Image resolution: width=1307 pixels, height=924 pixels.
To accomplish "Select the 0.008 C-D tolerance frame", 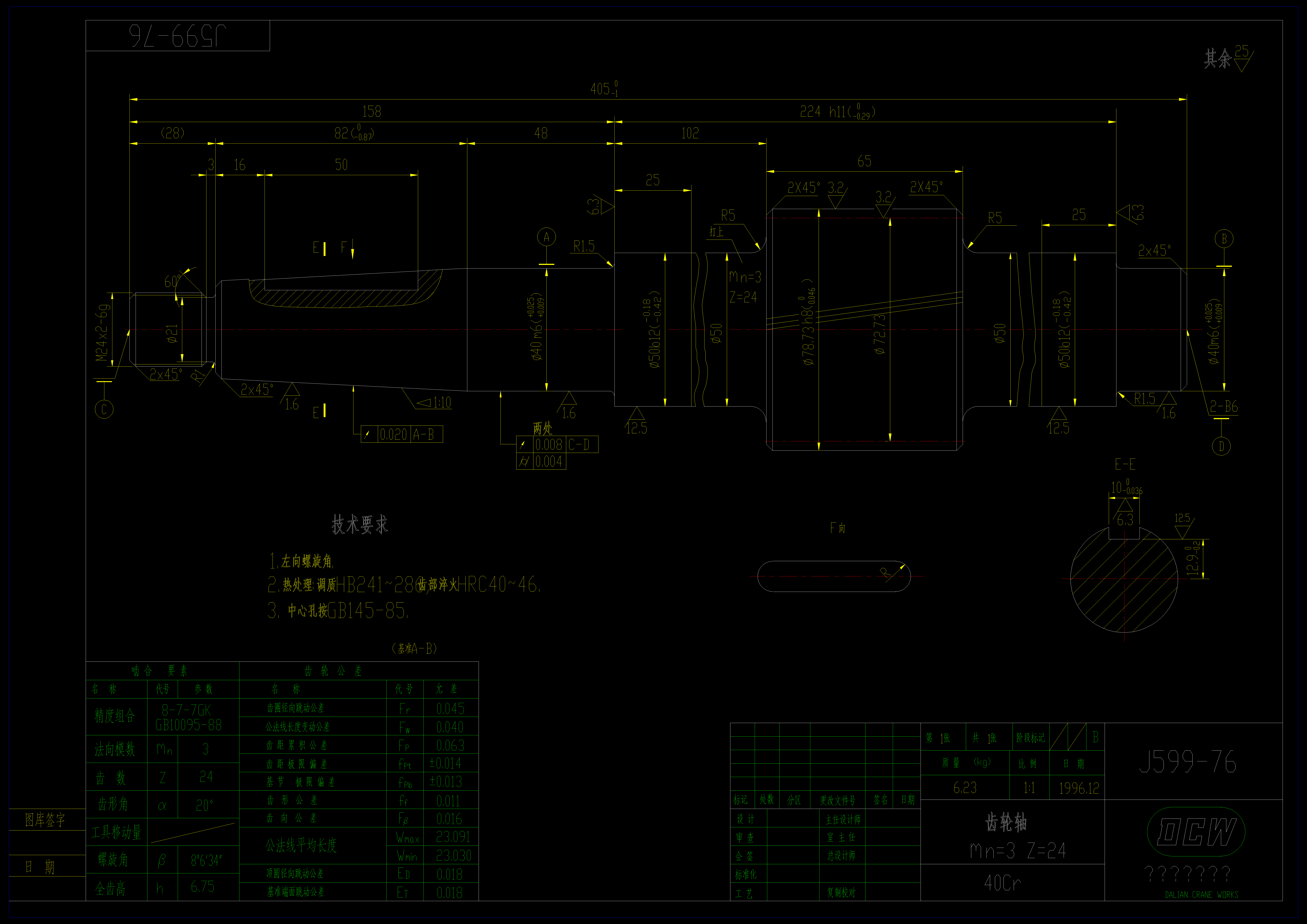I will (x=557, y=445).
